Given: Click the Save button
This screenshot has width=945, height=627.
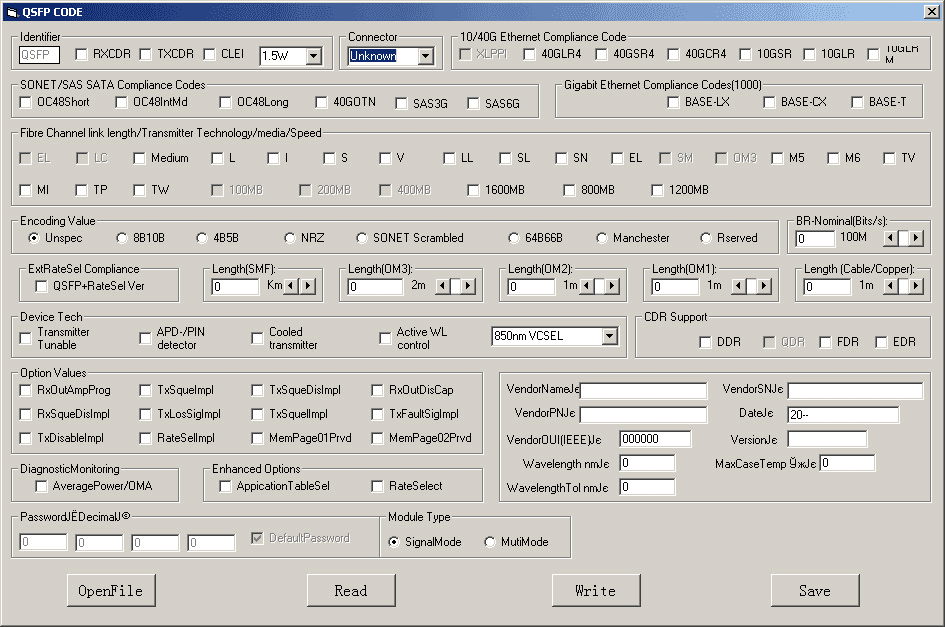Looking at the screenshot, I should tap(814, 590).
